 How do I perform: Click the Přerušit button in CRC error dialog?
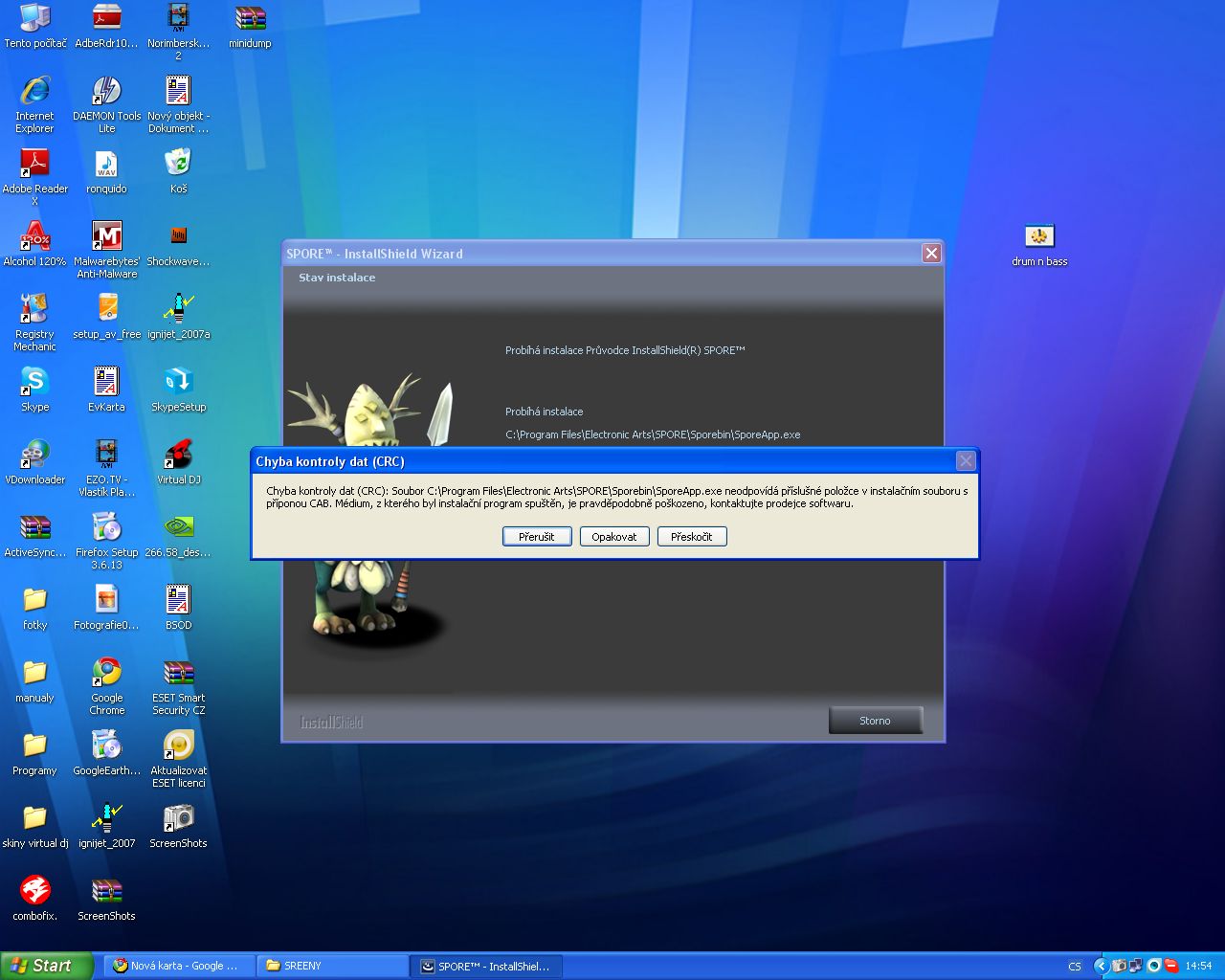tap(537, 537)
